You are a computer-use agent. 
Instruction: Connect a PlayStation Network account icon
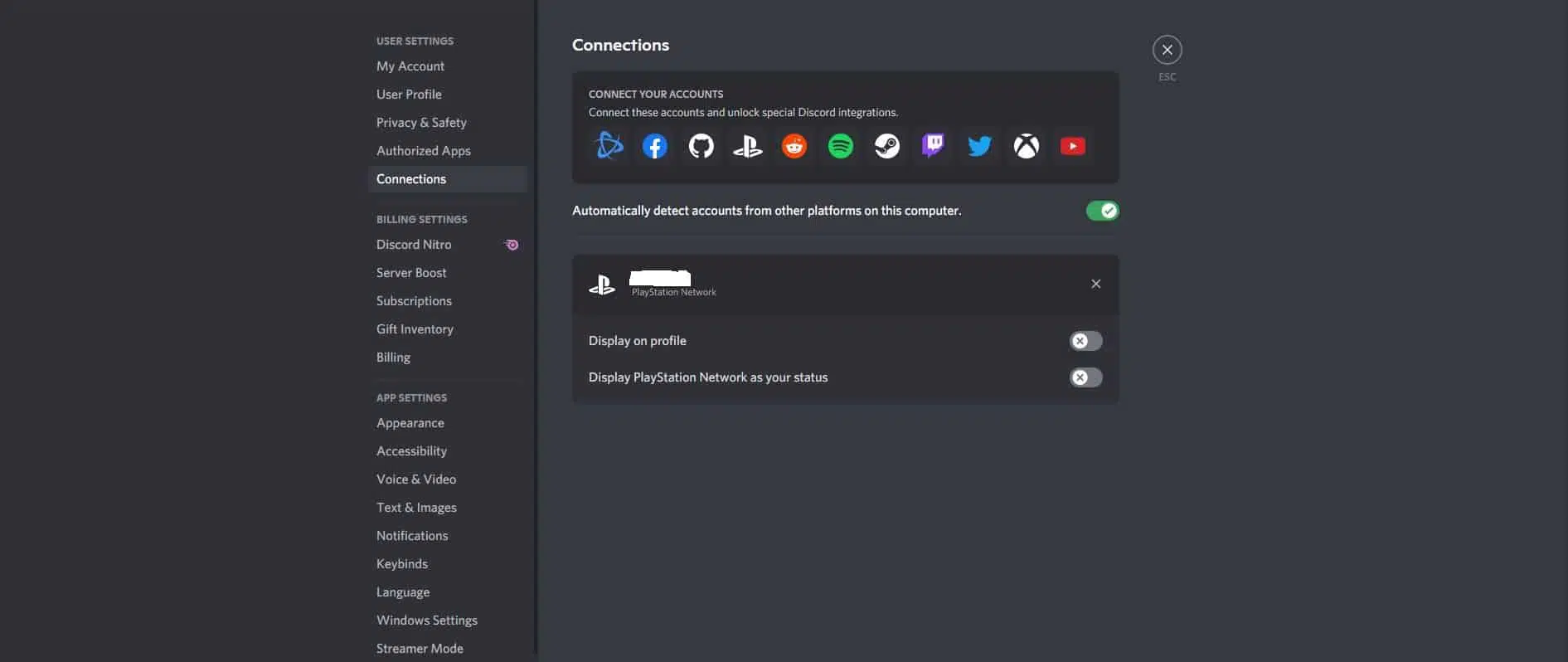748,146
